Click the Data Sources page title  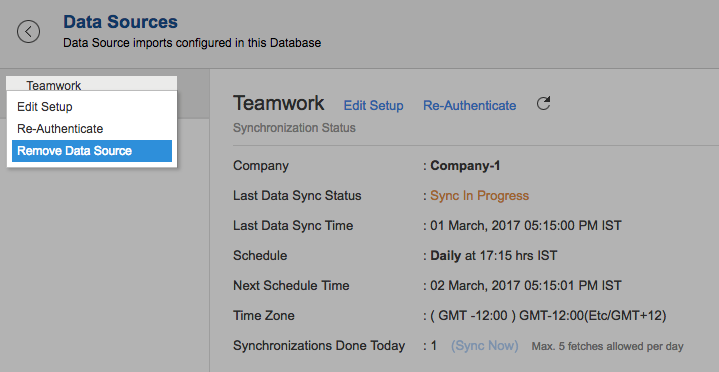(120, 22)
